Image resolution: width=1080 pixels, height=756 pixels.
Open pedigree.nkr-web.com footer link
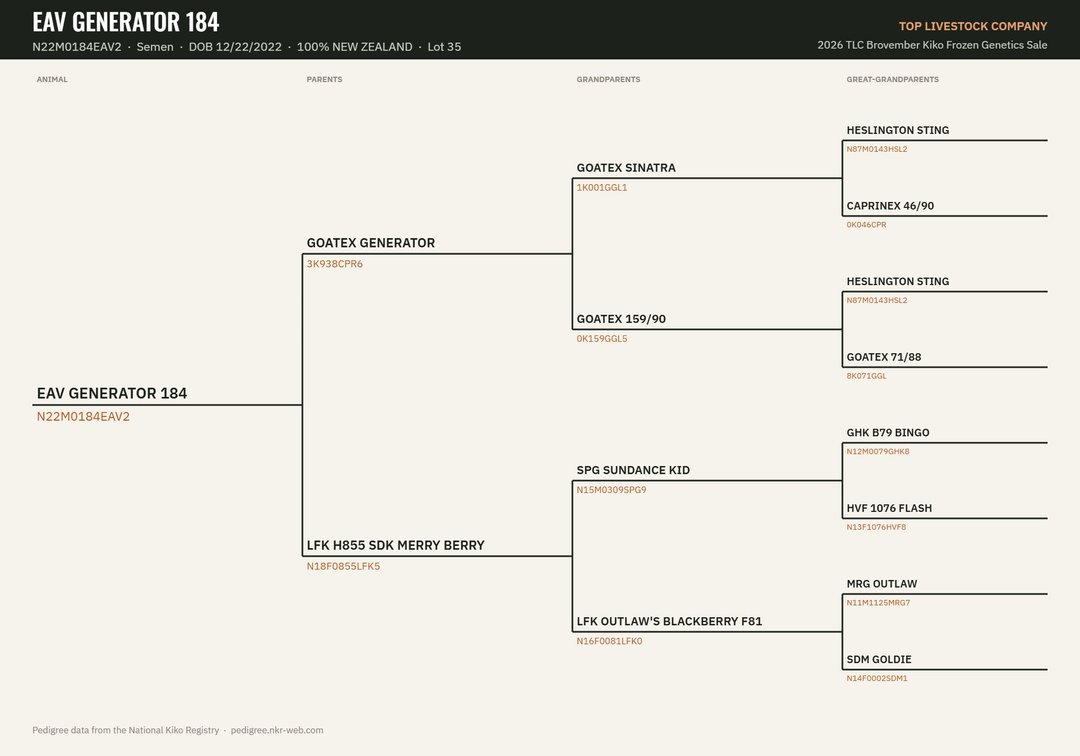point(277,730)
